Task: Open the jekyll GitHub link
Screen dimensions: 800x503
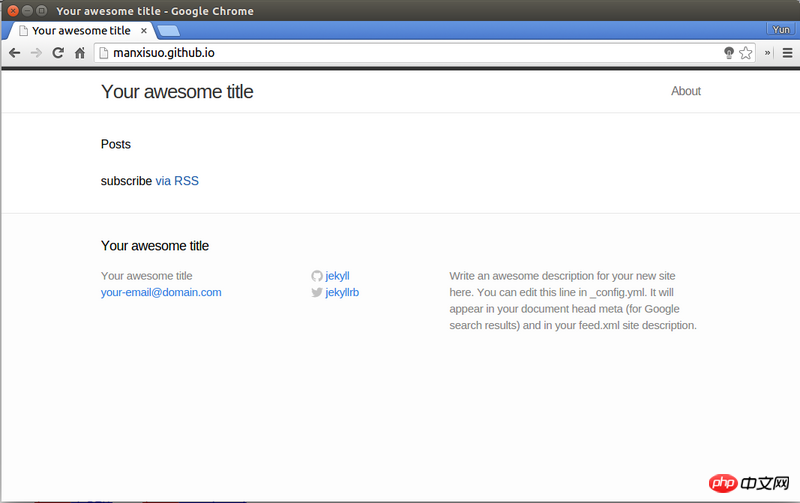Action: point(337,276)
